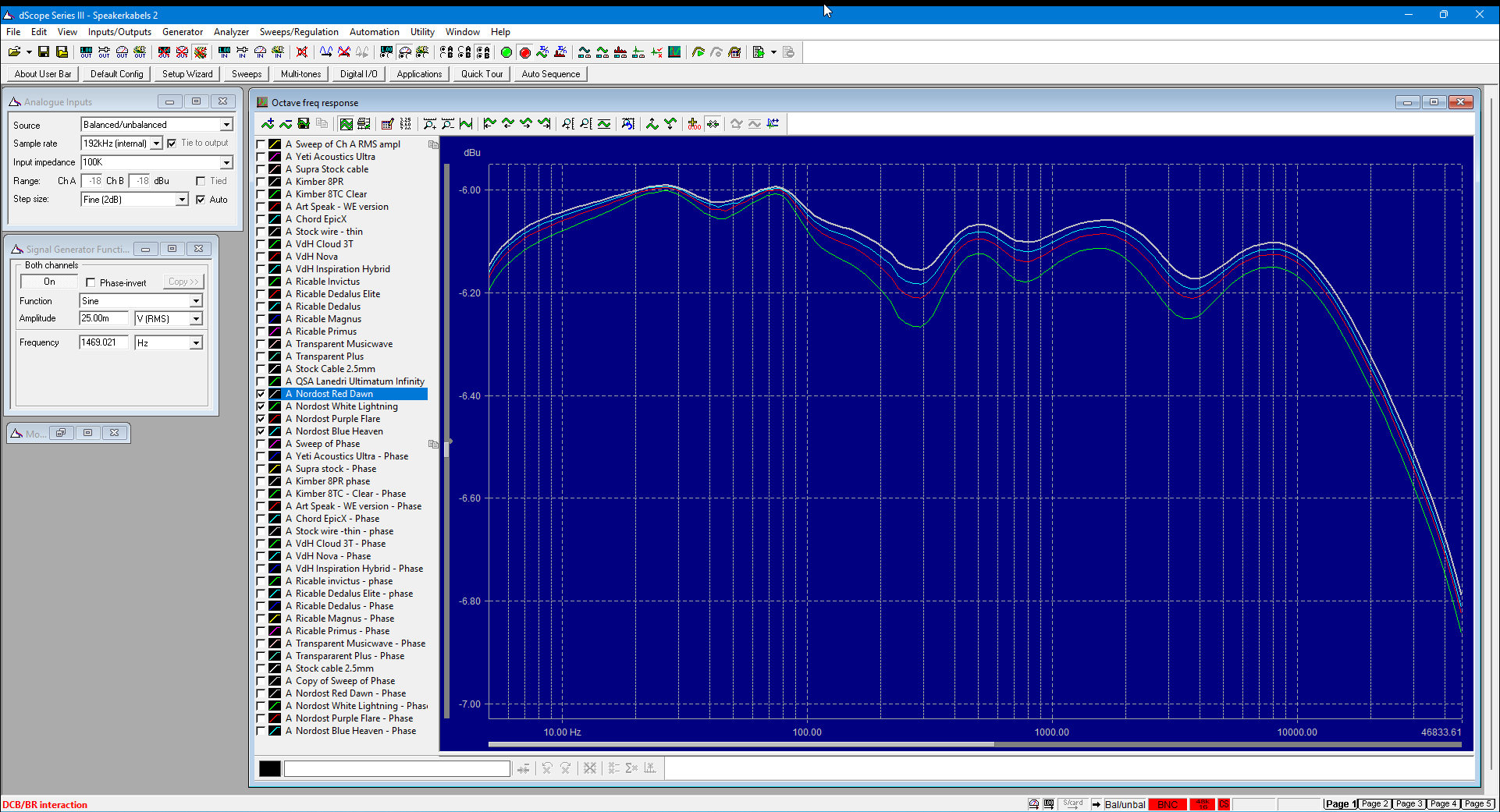Click the red record indicator icon
This screenshot has height=812, width=1500.
(525, 52)
